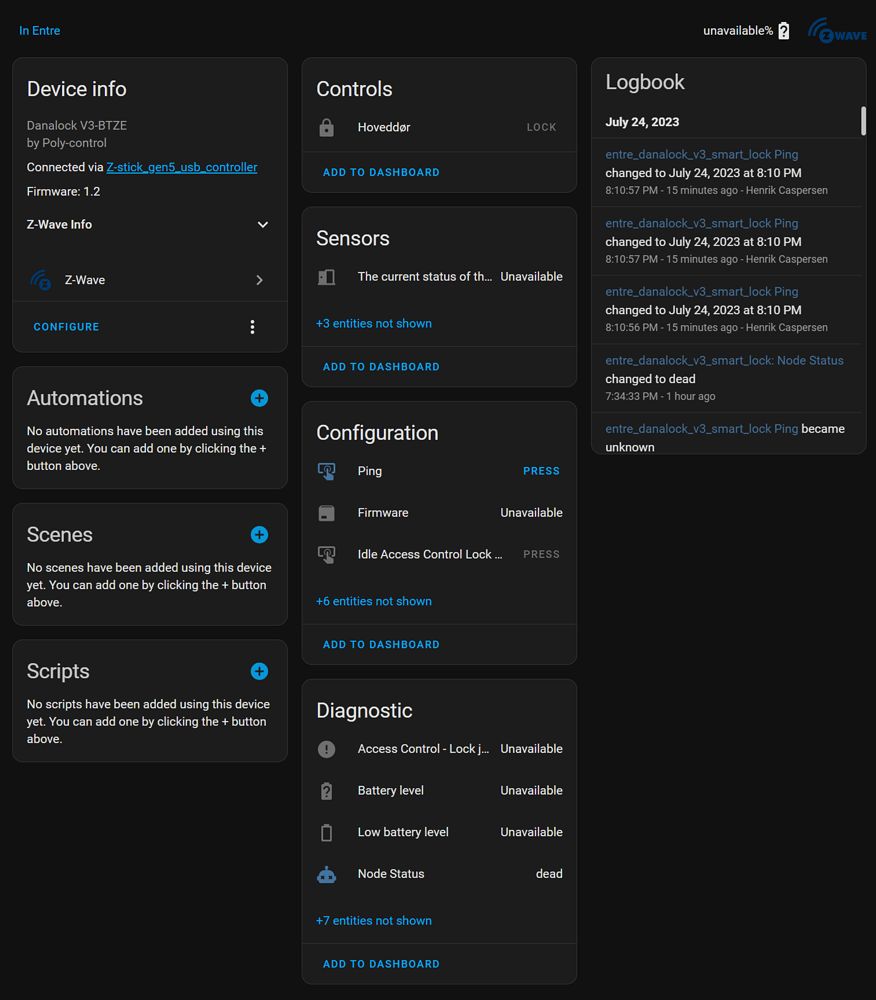Click the Ping device icon in Configuration
Viewport: 876px width, 1000px height.
point(329,470)
